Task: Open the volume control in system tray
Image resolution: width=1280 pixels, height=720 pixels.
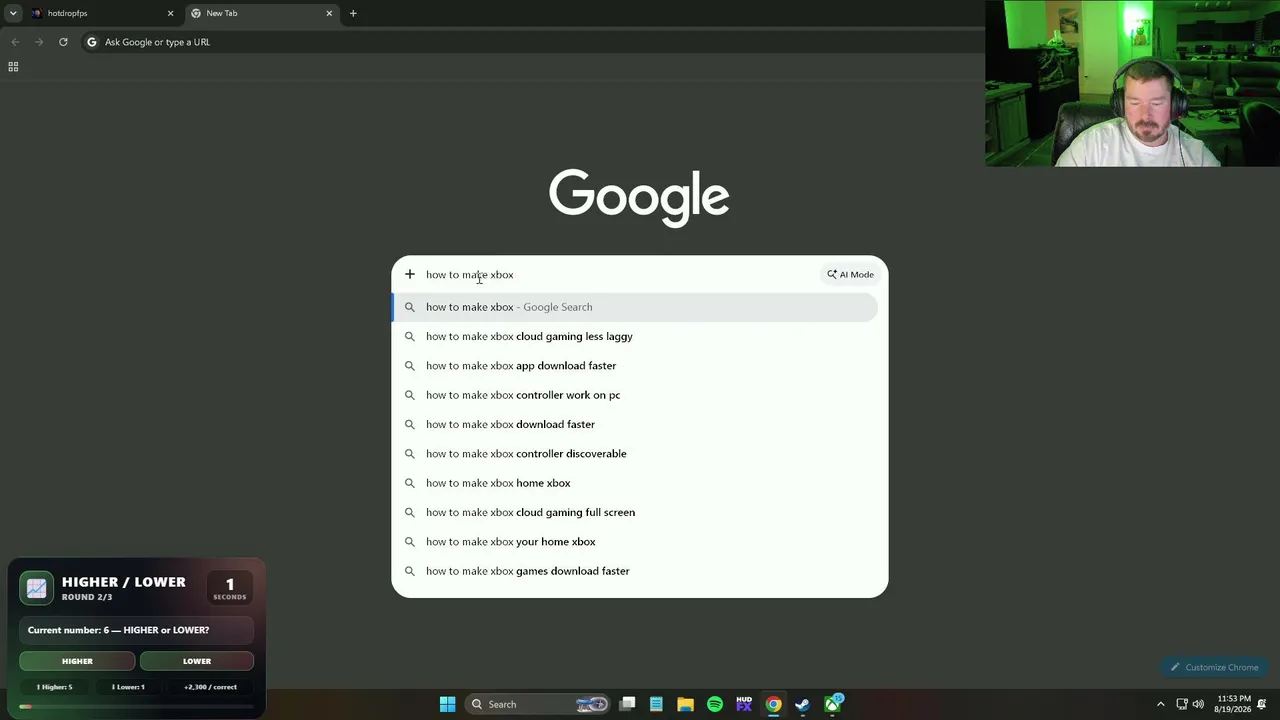Action: click(x=1198, y=704)
